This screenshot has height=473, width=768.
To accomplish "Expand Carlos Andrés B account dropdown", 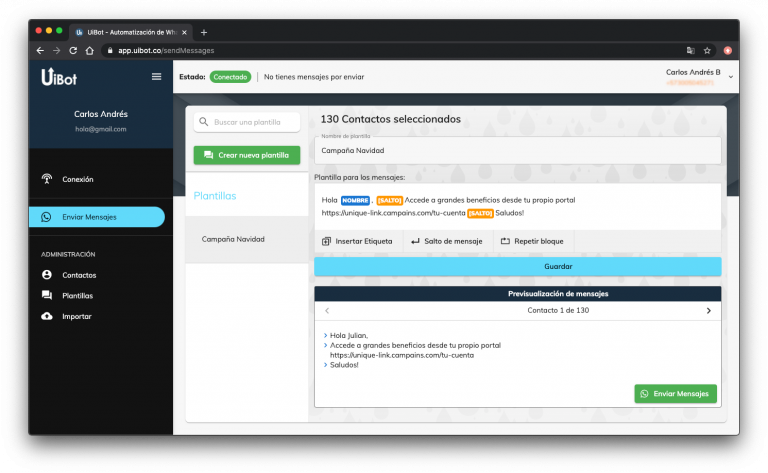I will coord(730,77).
